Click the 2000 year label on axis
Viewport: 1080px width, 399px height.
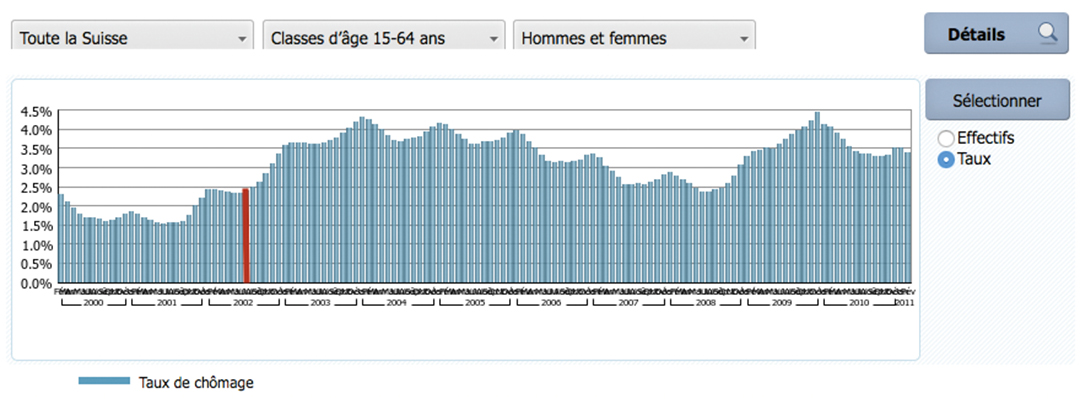(94, 303)
